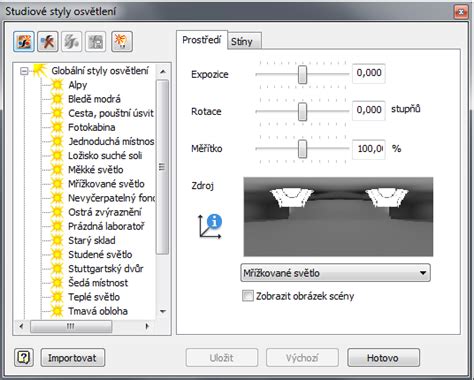Click the Expozice slider handle
474x380 pixels.
point(302,74)
